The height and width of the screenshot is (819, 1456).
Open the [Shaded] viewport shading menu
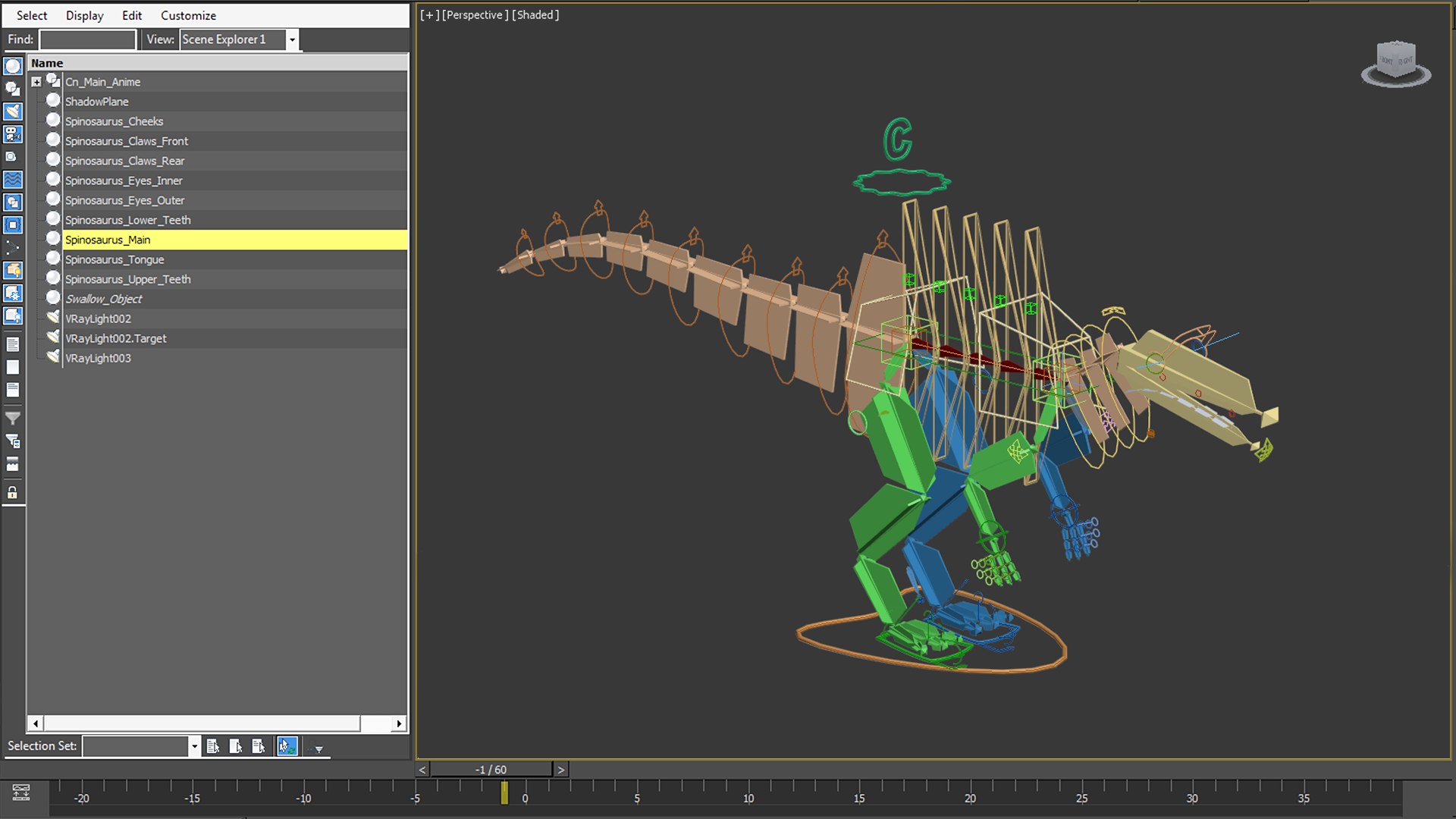(x=535, y=15)
